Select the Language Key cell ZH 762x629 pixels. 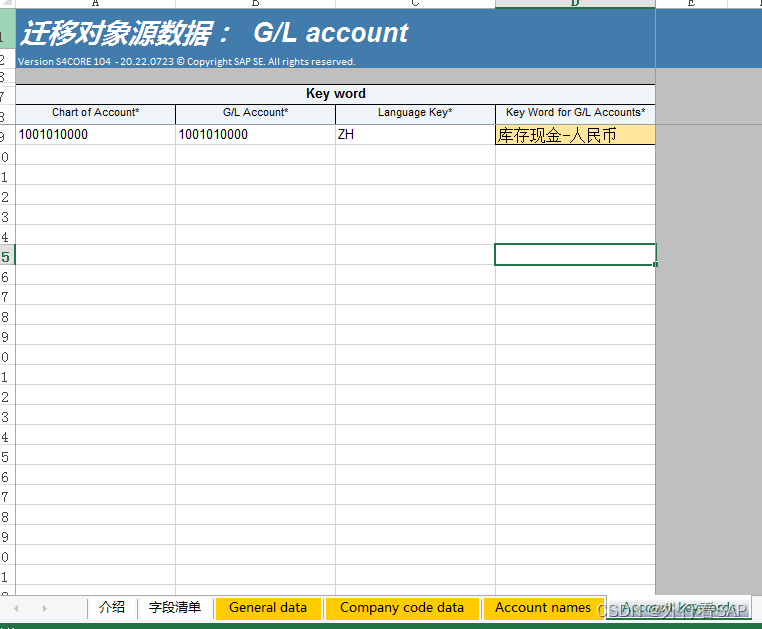pyautogui.click(x=415, y=135)
